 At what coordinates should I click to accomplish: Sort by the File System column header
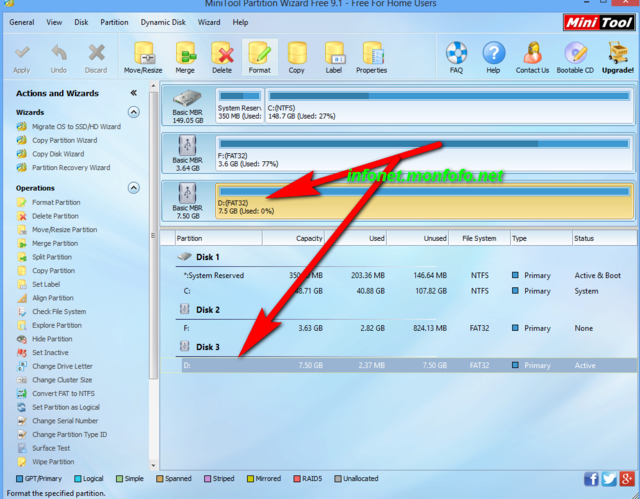pos(479,238)
